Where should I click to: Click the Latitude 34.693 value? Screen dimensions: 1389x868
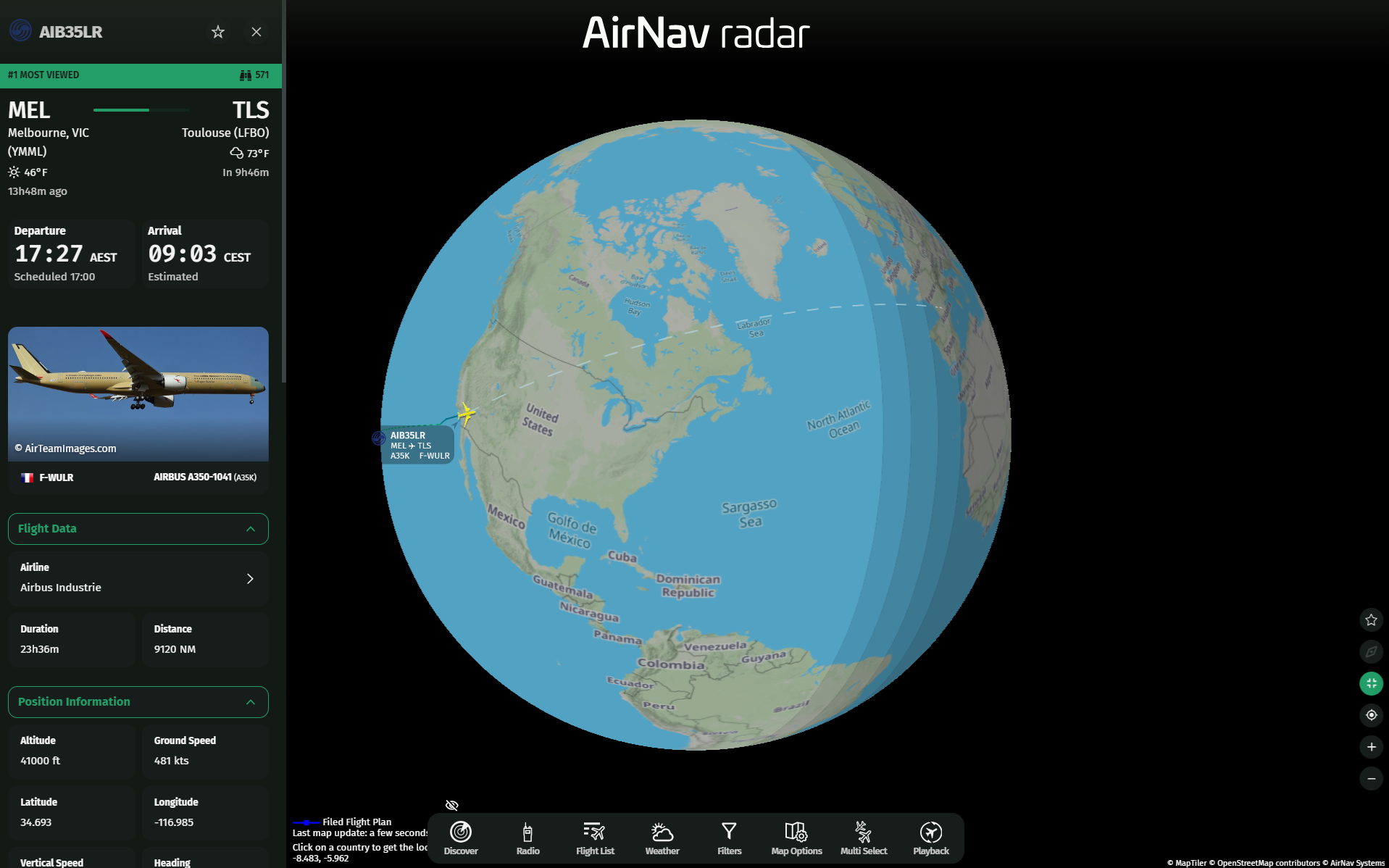pos(36,822)
